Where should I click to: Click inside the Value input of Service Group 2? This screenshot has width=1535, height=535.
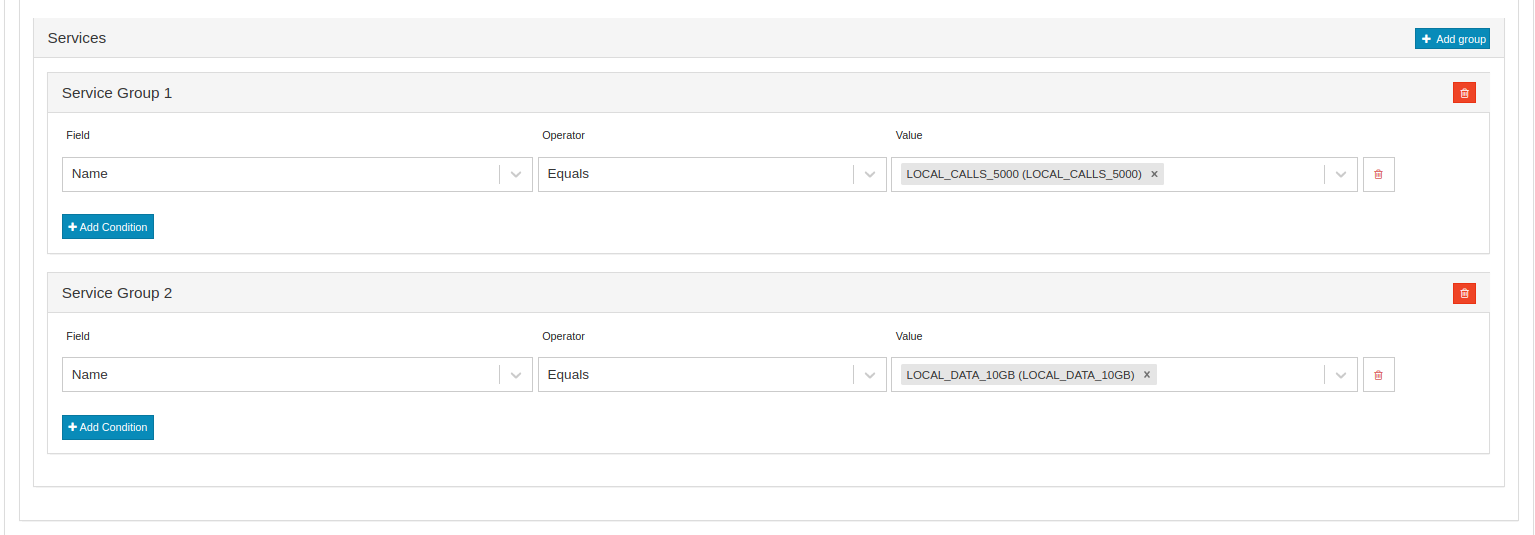1240,375
